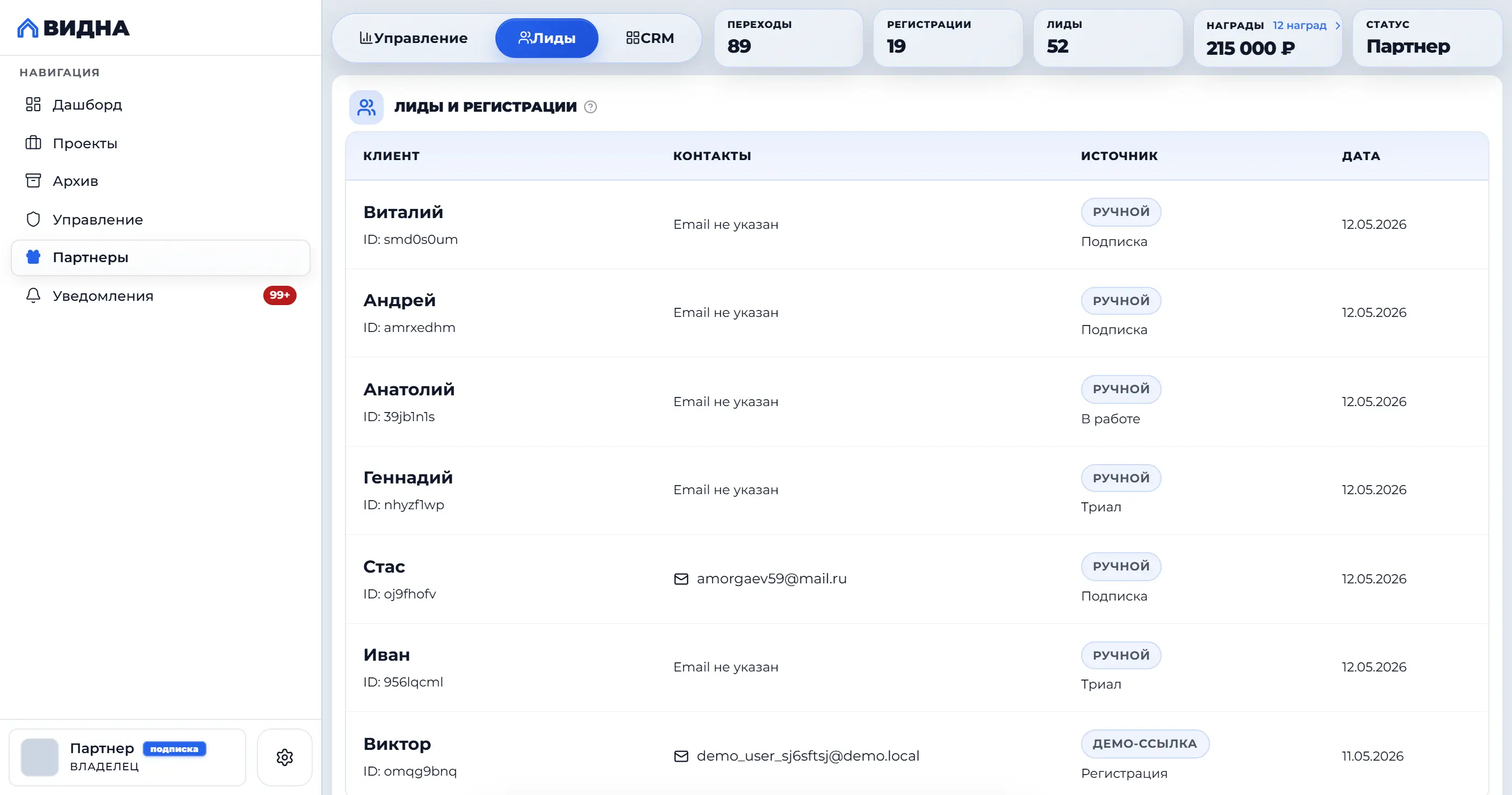Click the Награды 215 000 ₽ amount
This screenshot has height=795, width=1512.
(x=1250, y=48)
